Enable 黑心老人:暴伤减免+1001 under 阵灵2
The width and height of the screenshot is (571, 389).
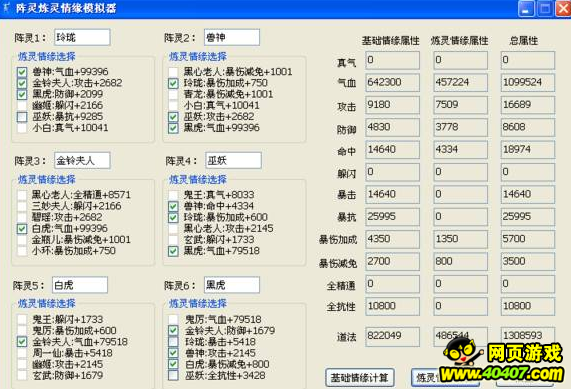click(173, 72)
